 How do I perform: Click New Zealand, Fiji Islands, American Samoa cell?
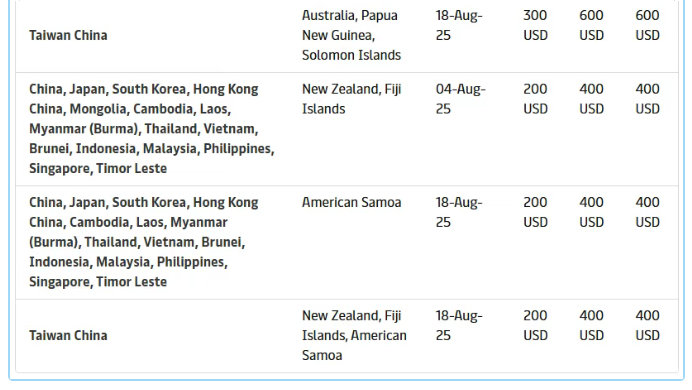(354, 336)
